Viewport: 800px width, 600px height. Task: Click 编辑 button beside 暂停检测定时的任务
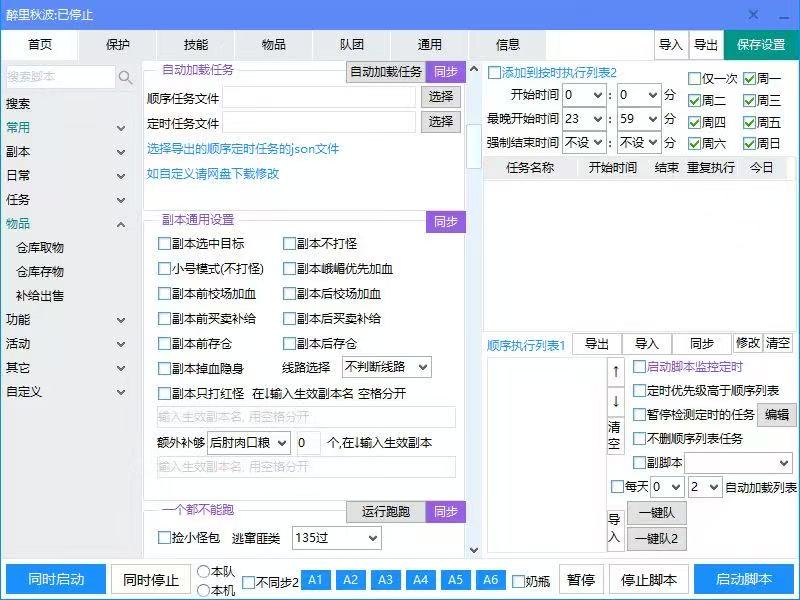coord(777,415)
